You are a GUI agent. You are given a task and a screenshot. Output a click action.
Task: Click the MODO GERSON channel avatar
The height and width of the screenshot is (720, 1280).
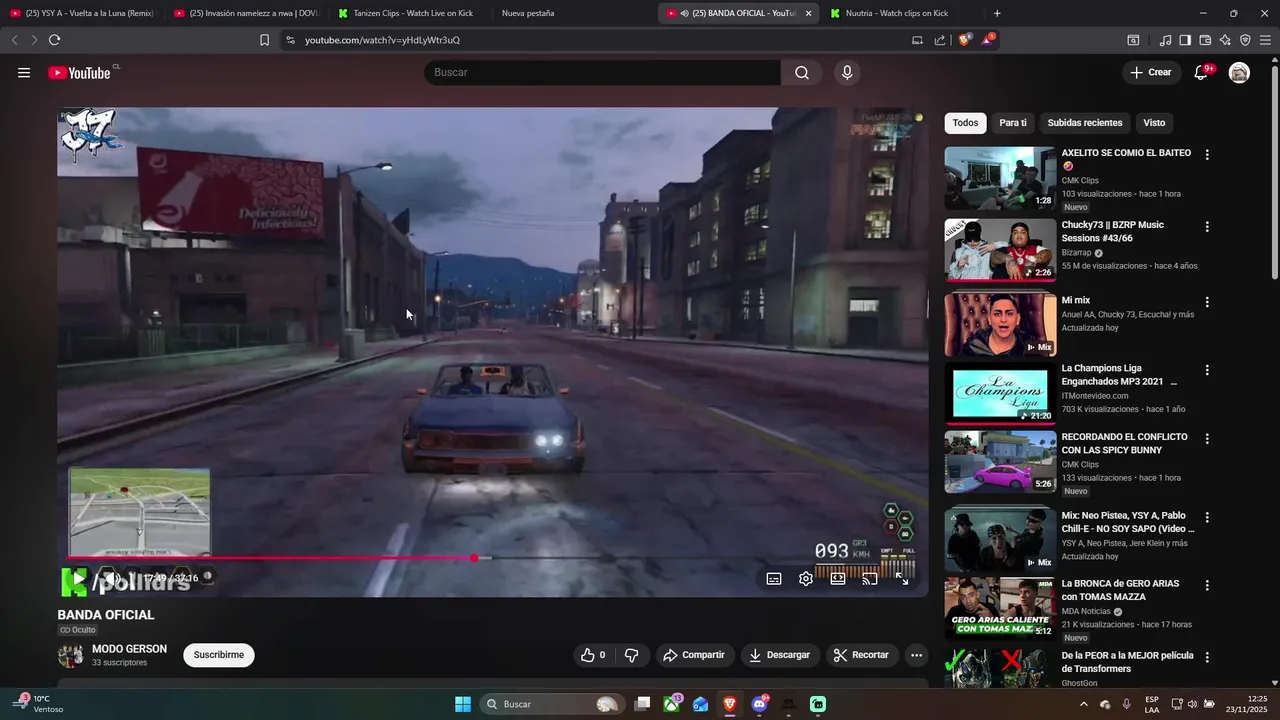coord(70,655)
